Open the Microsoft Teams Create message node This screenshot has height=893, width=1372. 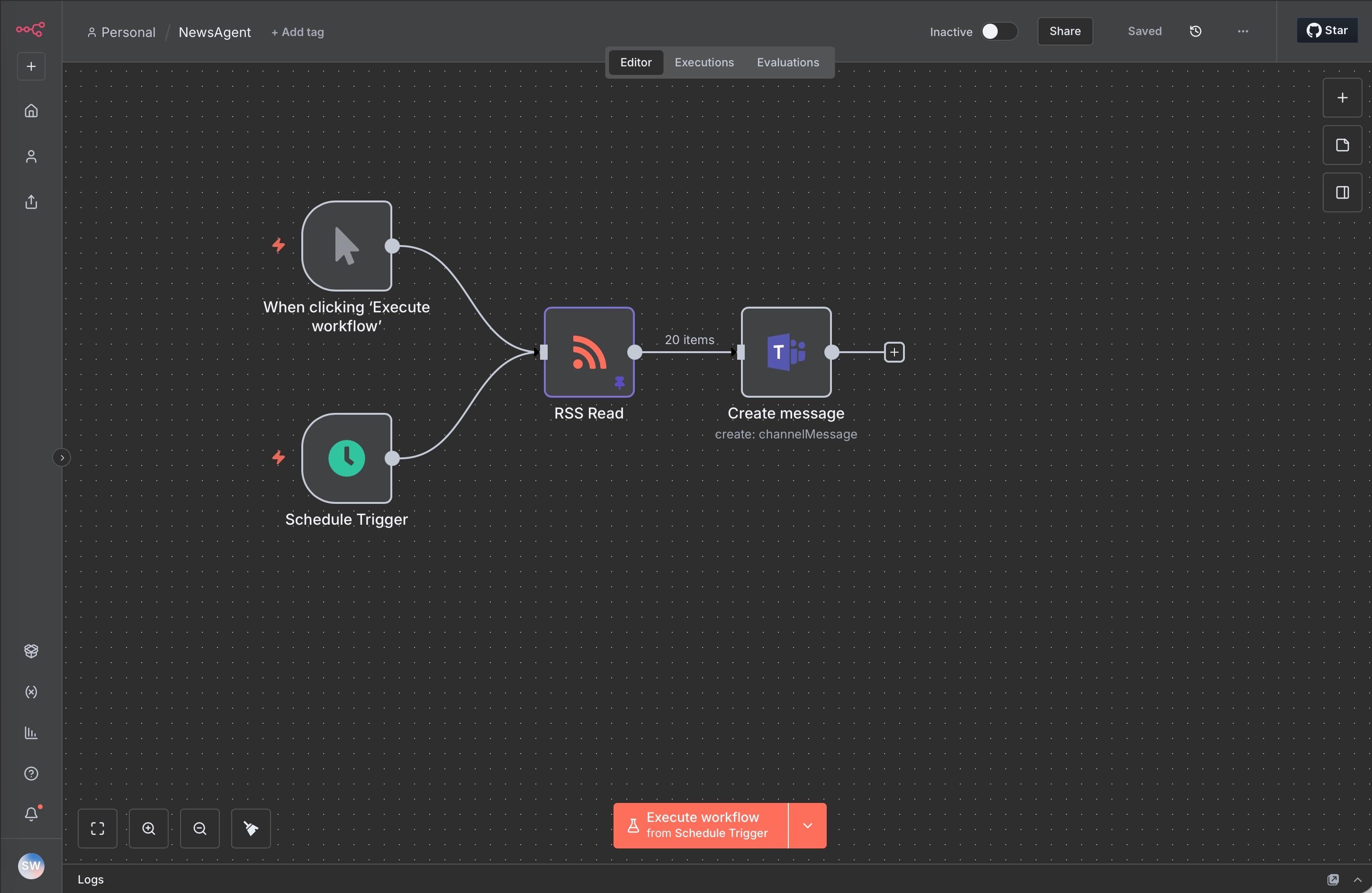coord(785,352)
